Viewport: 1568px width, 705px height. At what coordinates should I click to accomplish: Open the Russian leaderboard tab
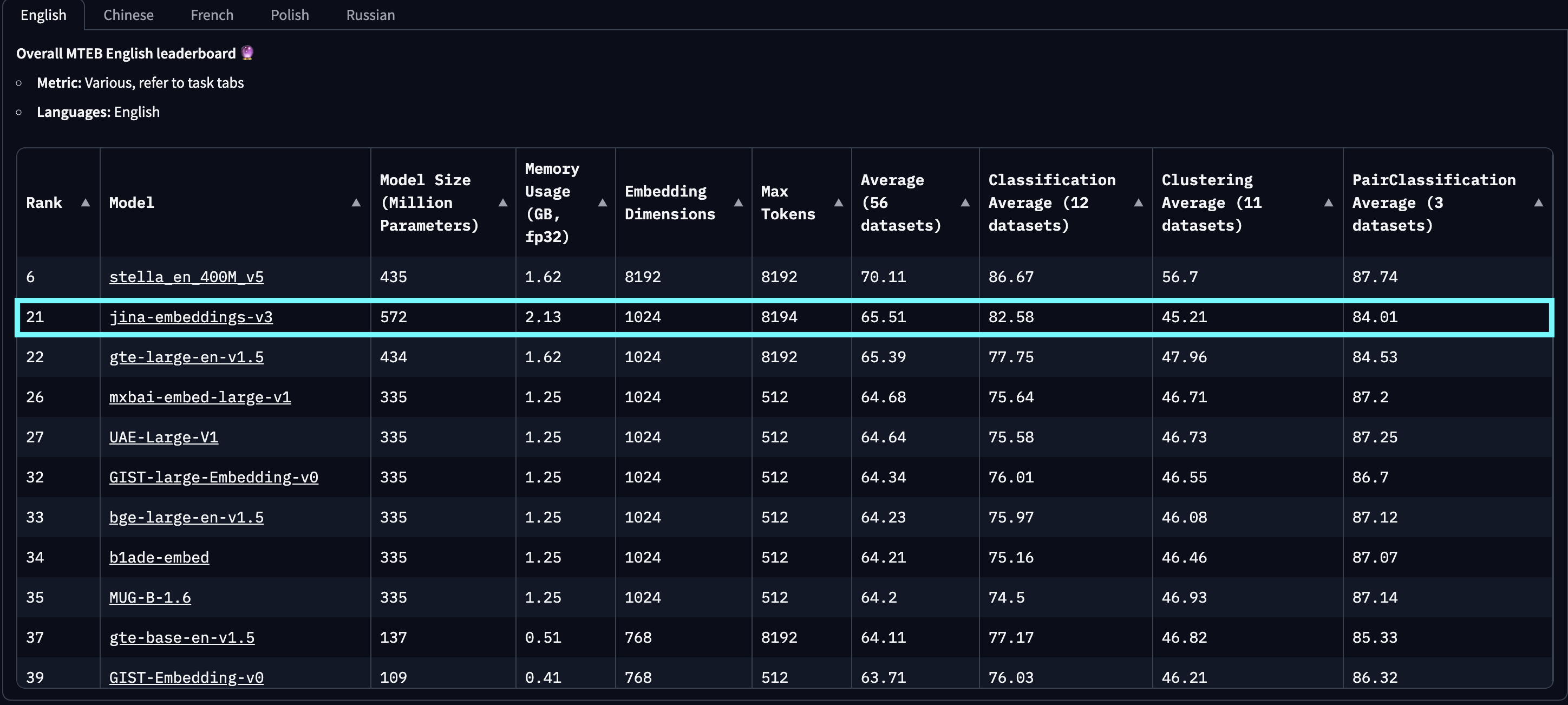(x=371, y=15)
